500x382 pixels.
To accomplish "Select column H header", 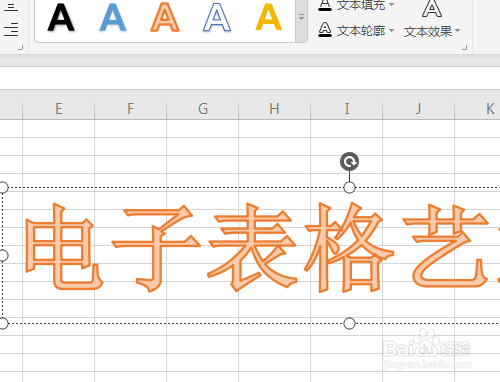I will coord(275,109).
